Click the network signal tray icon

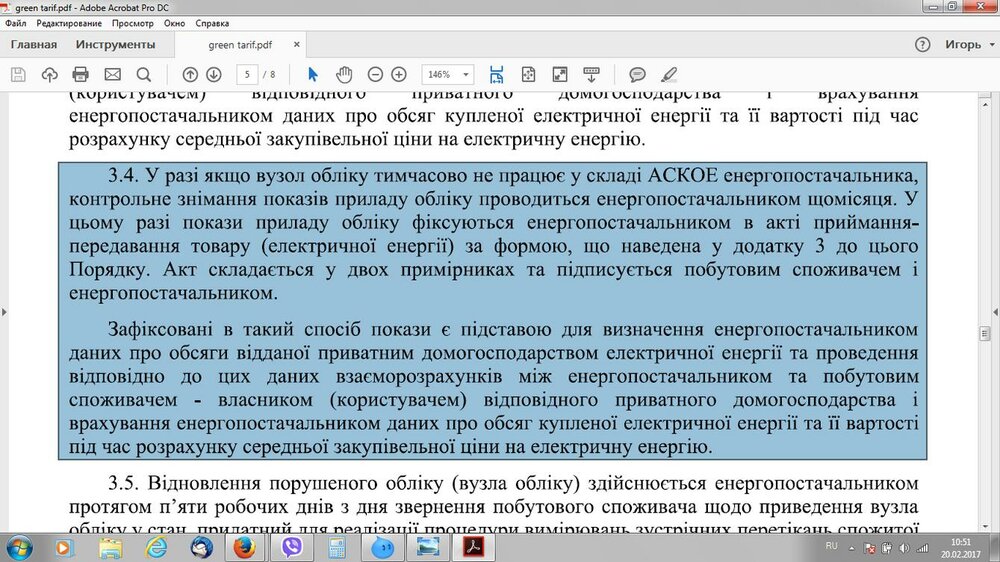pyautogui.click(x=922, y=548)
